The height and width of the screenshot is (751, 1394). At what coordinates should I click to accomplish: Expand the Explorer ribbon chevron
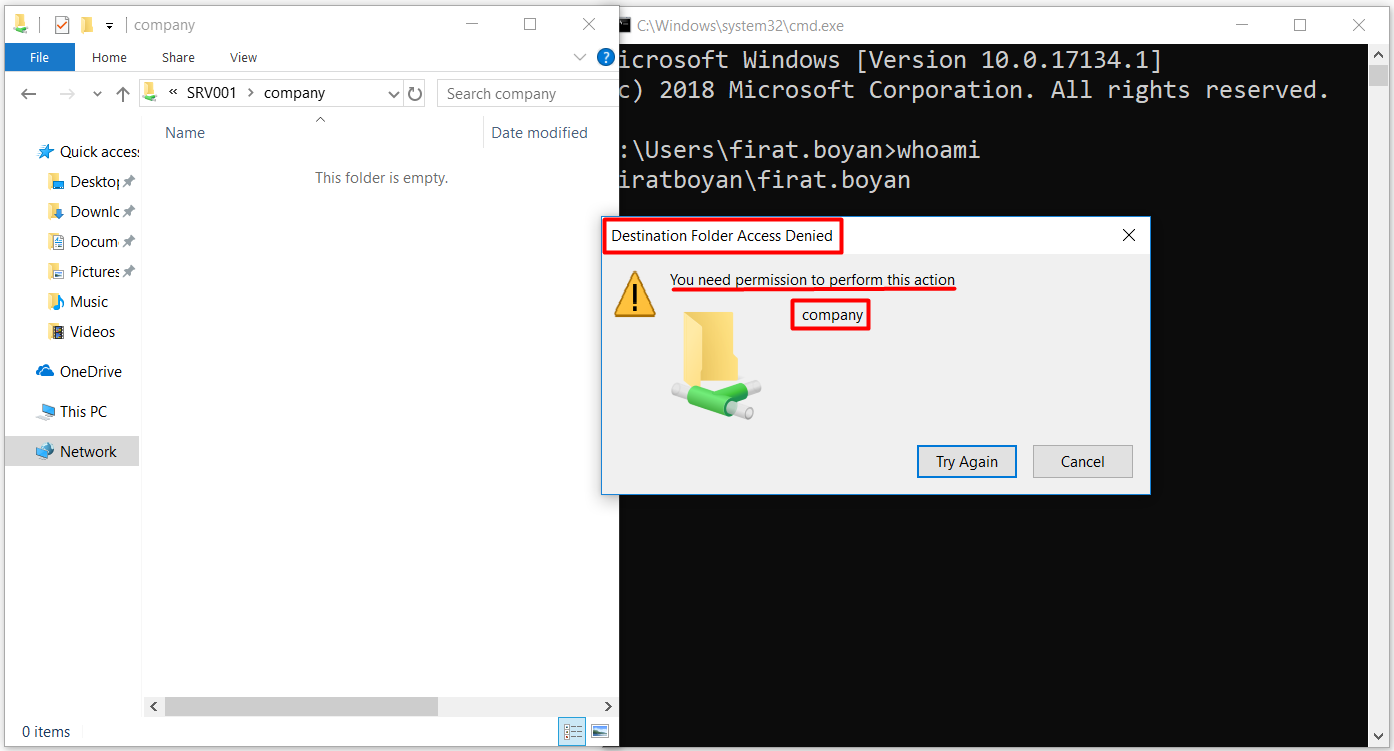580,57
